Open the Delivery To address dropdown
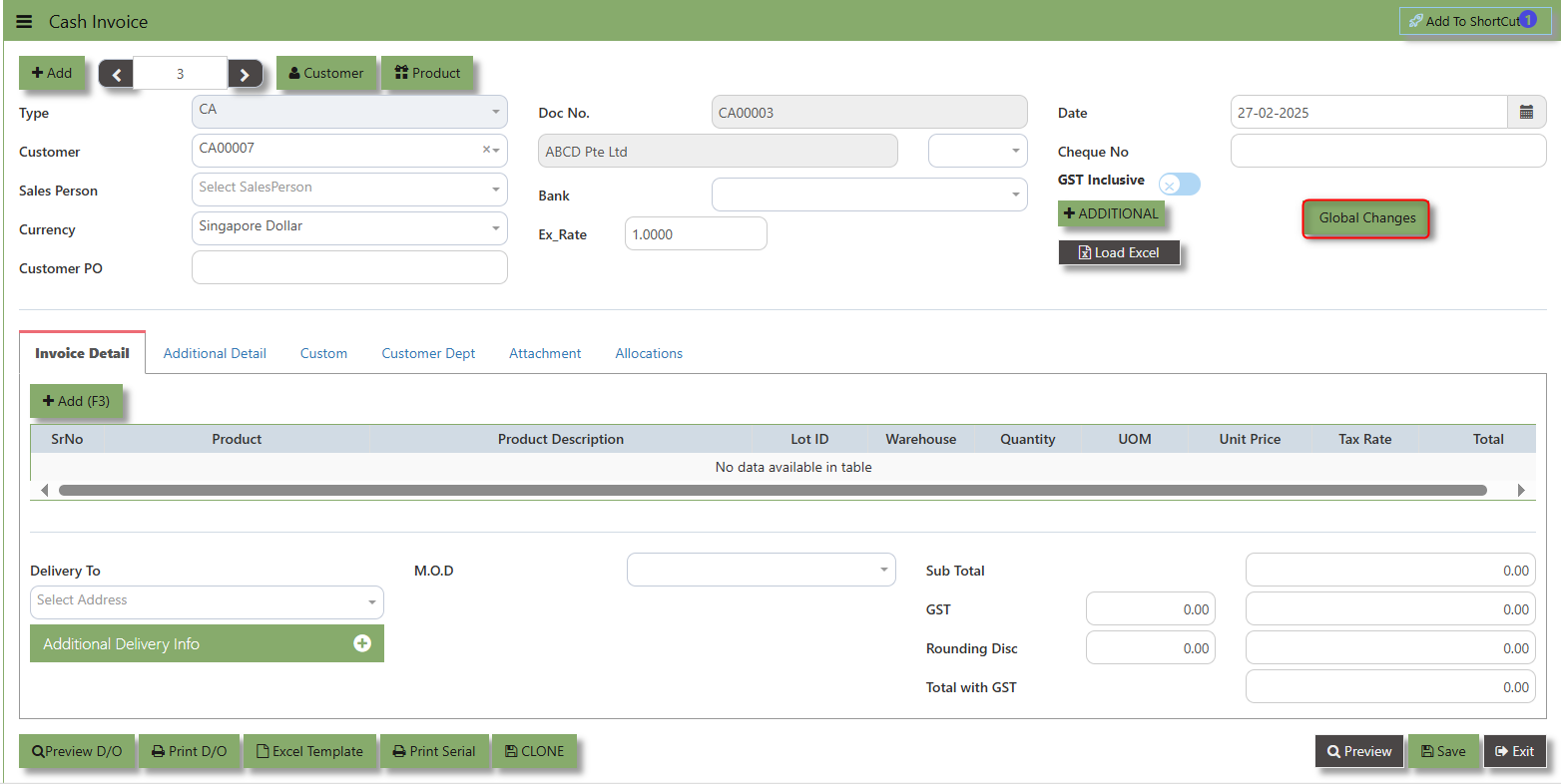The image size is (1561, 784). (207, 602)
